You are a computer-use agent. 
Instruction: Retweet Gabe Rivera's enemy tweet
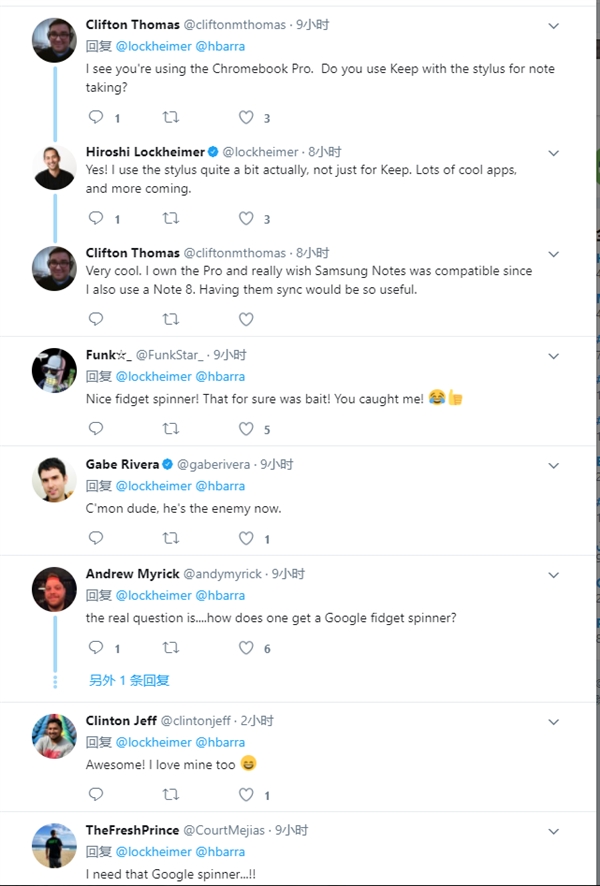[171, 538]
